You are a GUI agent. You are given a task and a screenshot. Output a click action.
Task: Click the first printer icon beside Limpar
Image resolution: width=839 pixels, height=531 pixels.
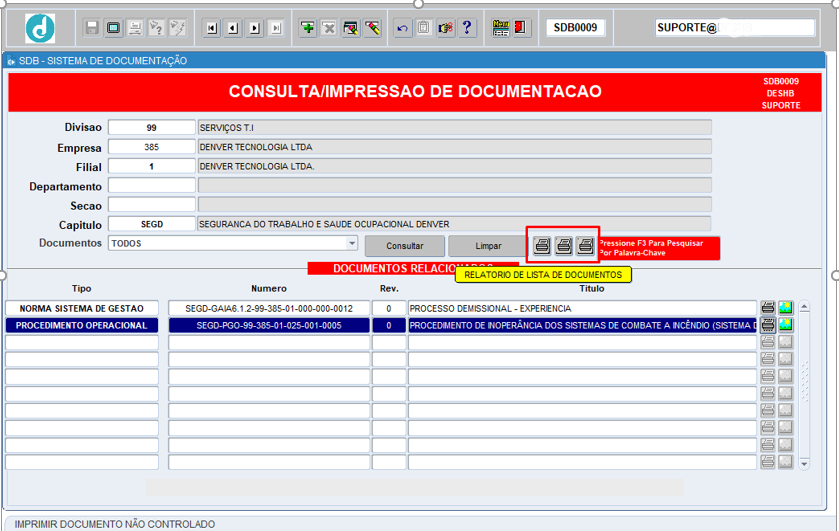[541, 245]
